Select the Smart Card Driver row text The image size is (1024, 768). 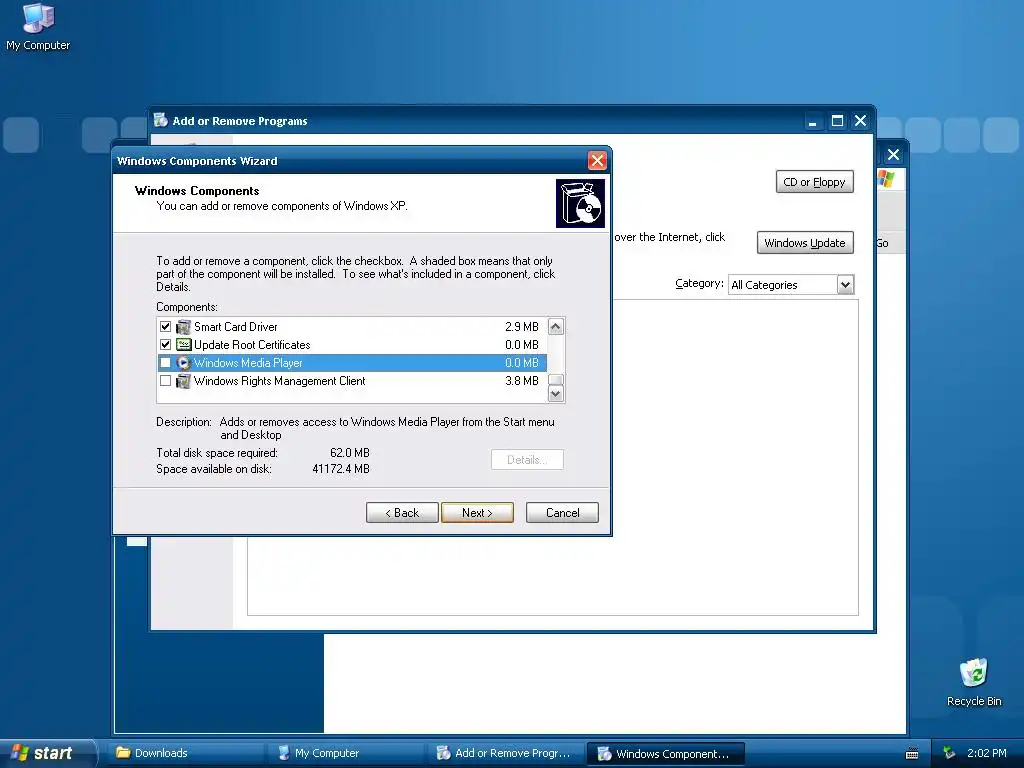236,327
